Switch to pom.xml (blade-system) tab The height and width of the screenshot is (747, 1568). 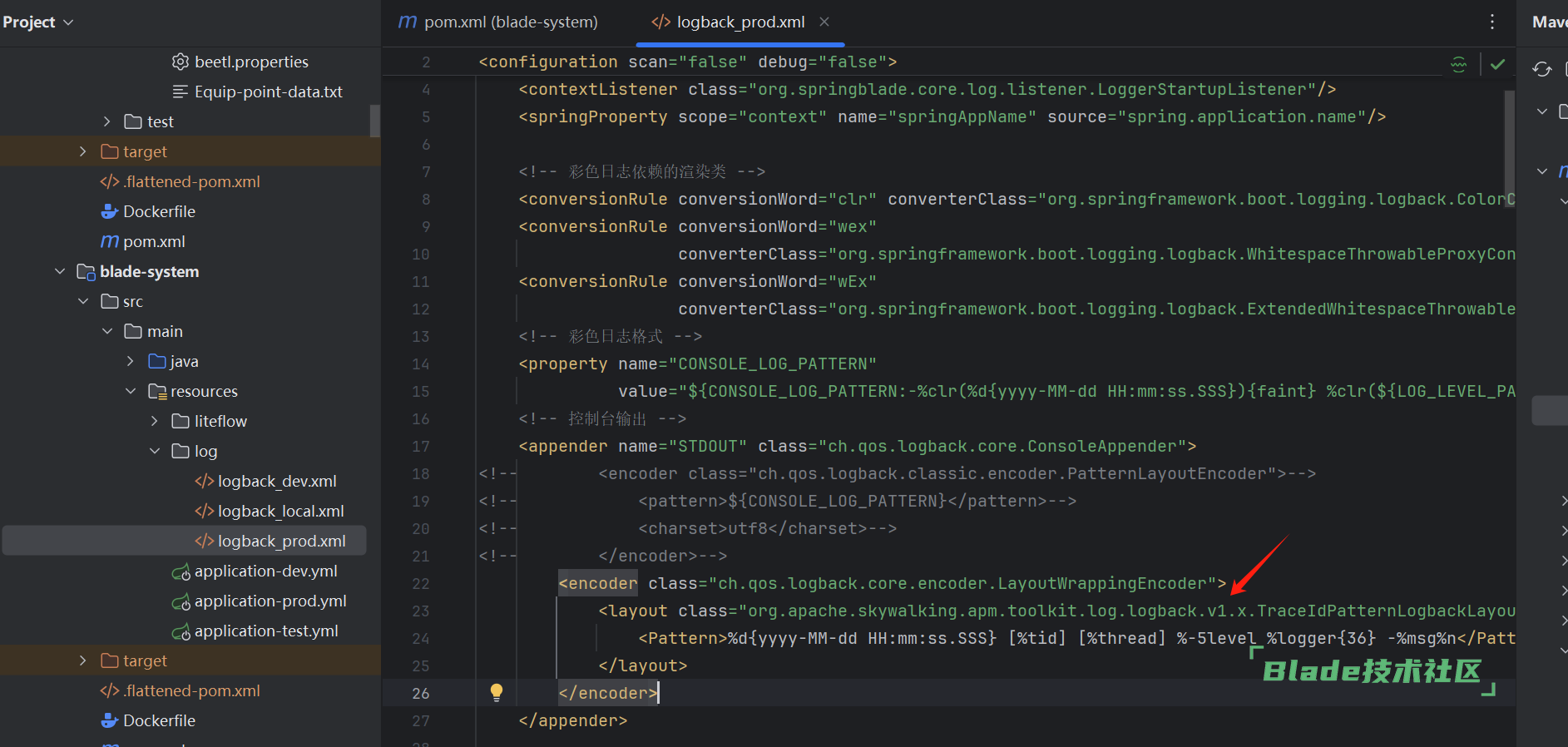[x=498, y=22]
